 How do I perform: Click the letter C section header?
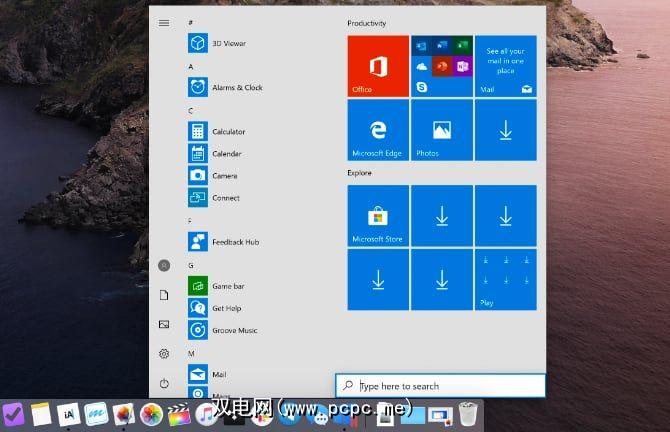tap(191, 110)
